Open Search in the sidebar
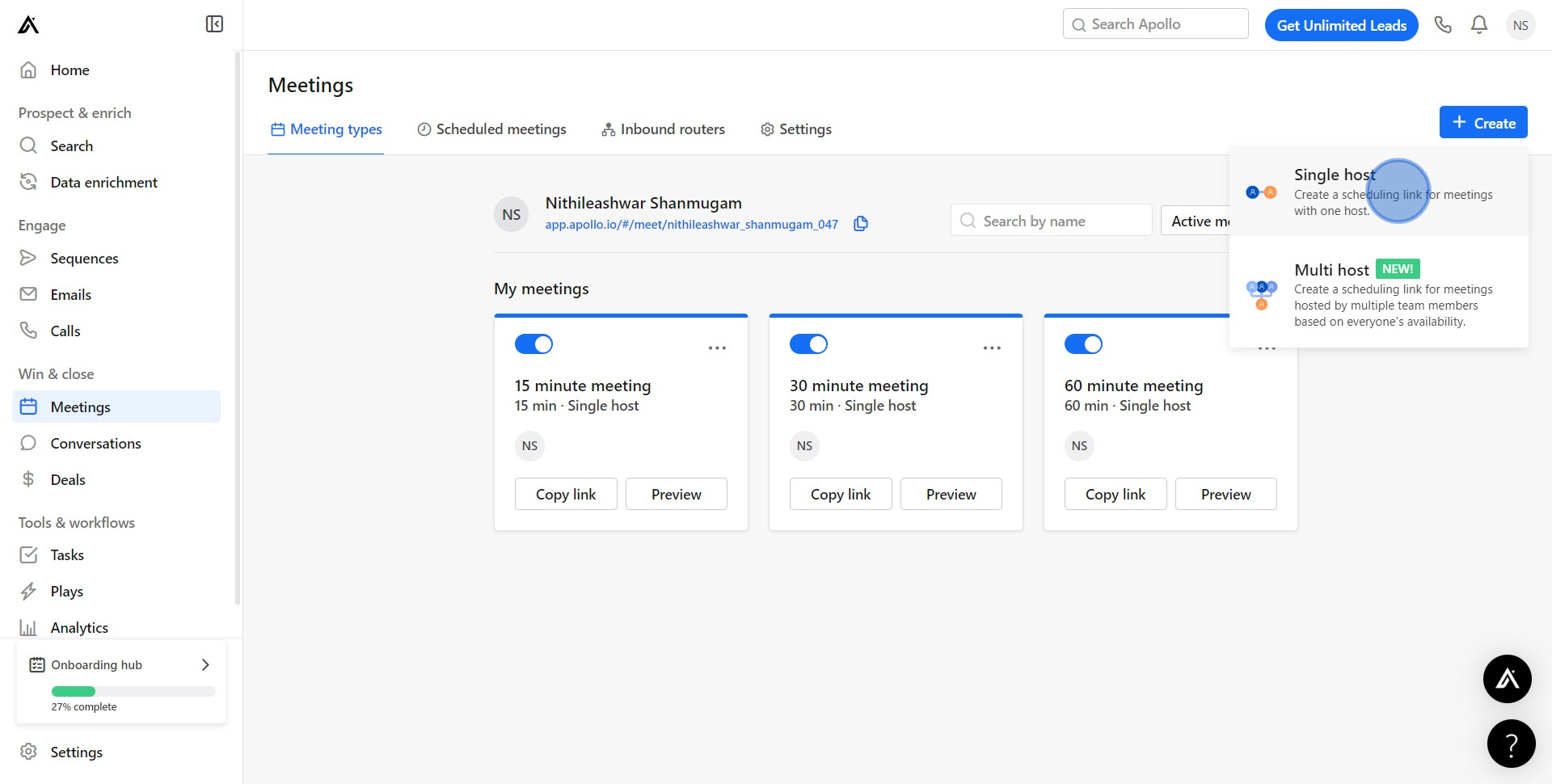This screenshot has width=1552, height=784. pyautogui.click(x=116, y=146)
